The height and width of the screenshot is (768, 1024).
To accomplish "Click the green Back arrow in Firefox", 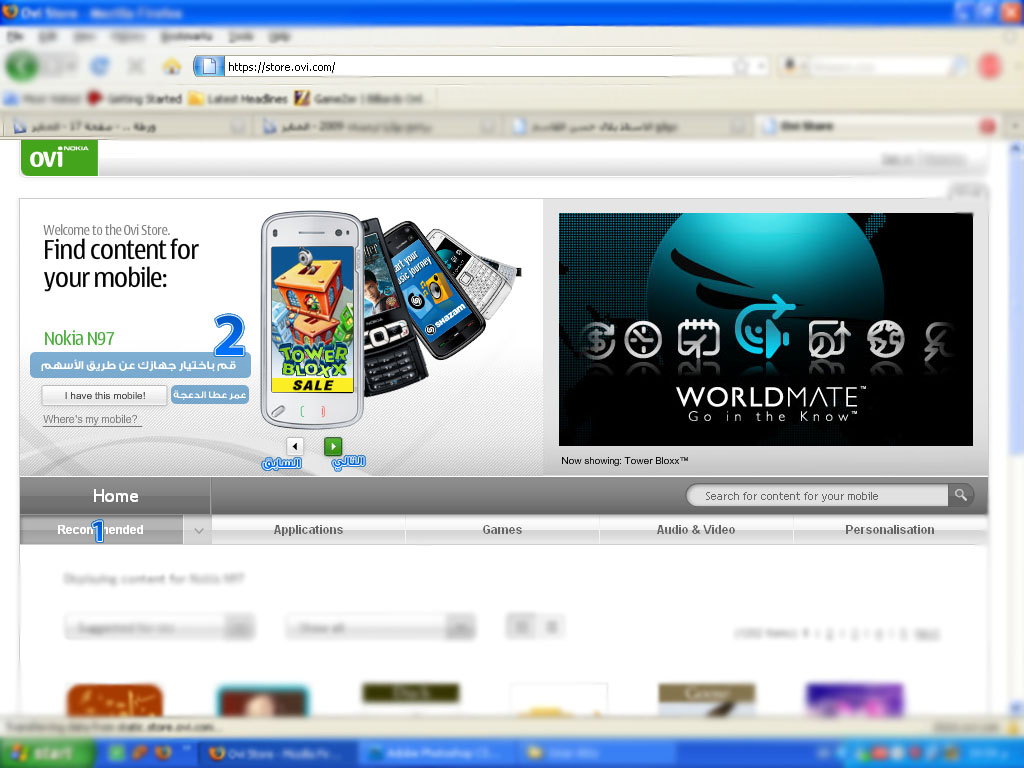I will point(22,66).
